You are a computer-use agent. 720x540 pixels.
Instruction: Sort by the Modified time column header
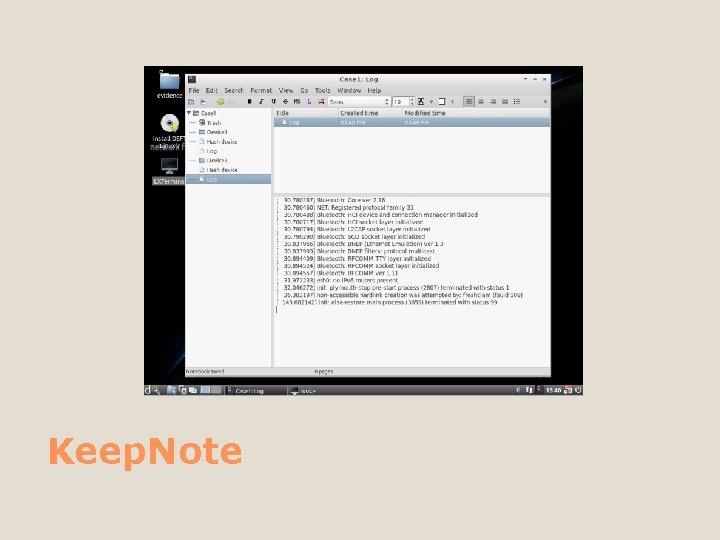coord(476,113)
